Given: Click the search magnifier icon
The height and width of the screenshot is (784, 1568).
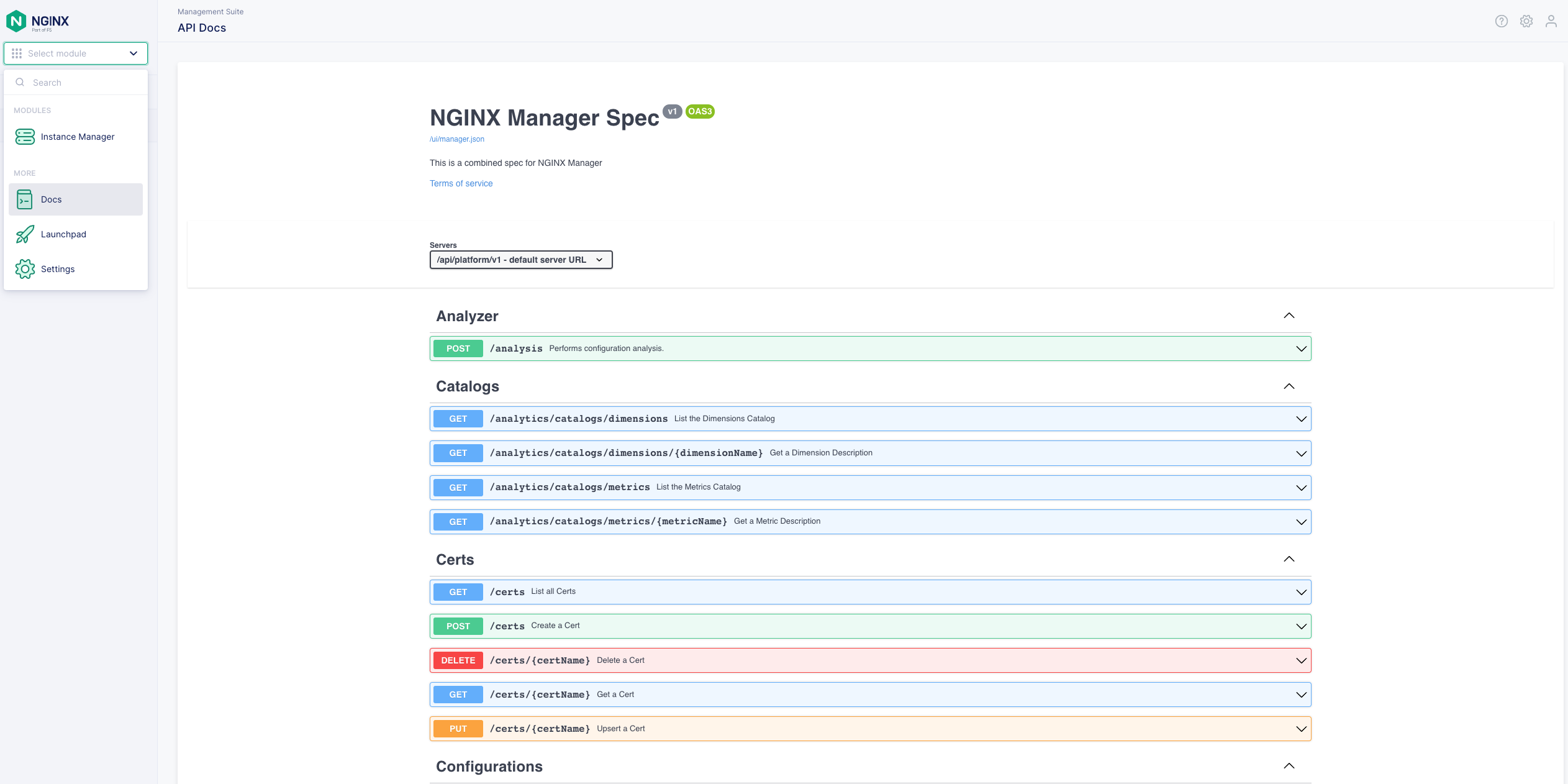Looking at the screenshot, I should [x=20, y=82].
